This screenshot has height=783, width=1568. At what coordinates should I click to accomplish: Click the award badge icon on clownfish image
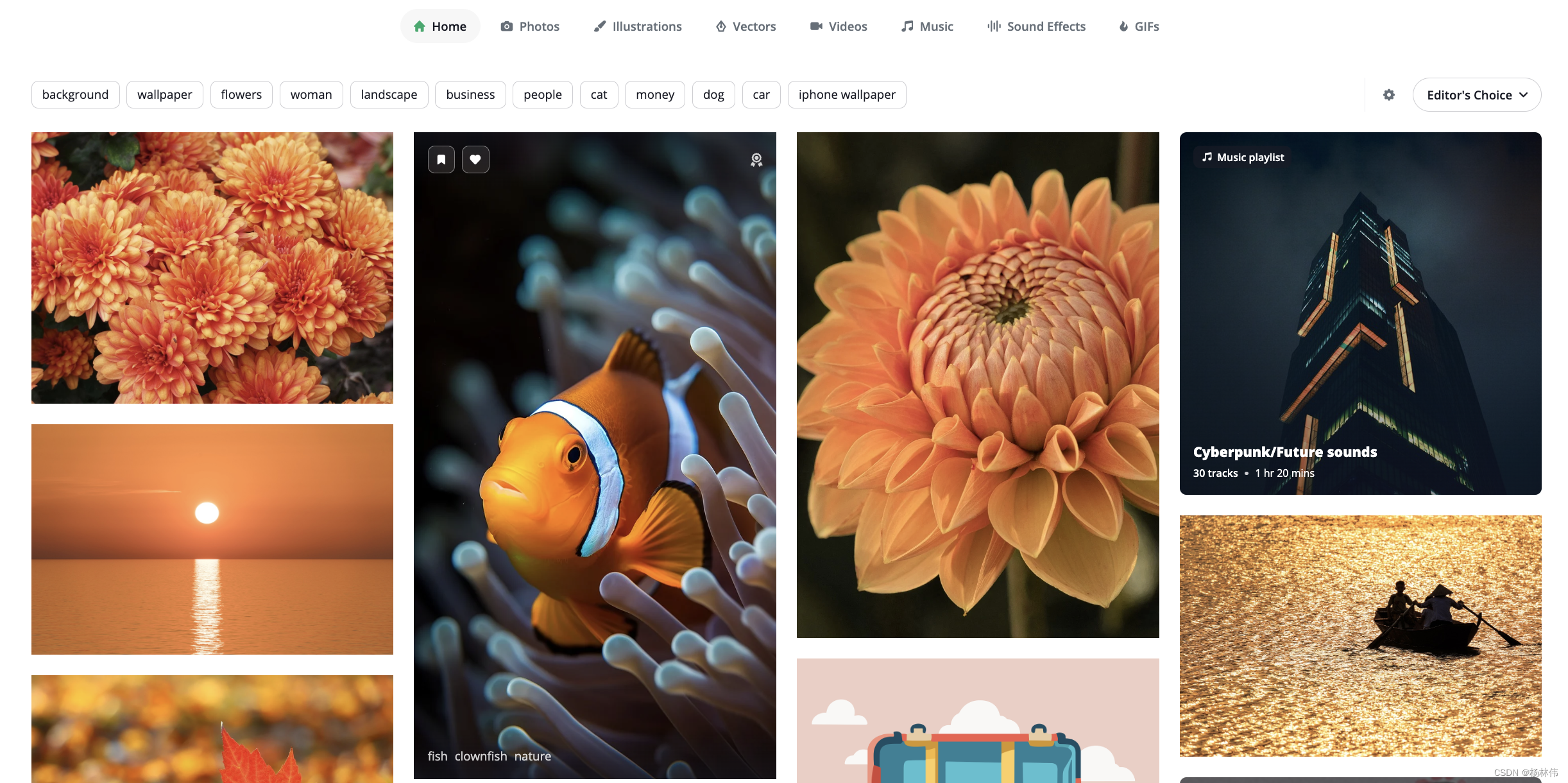[756, 160]
